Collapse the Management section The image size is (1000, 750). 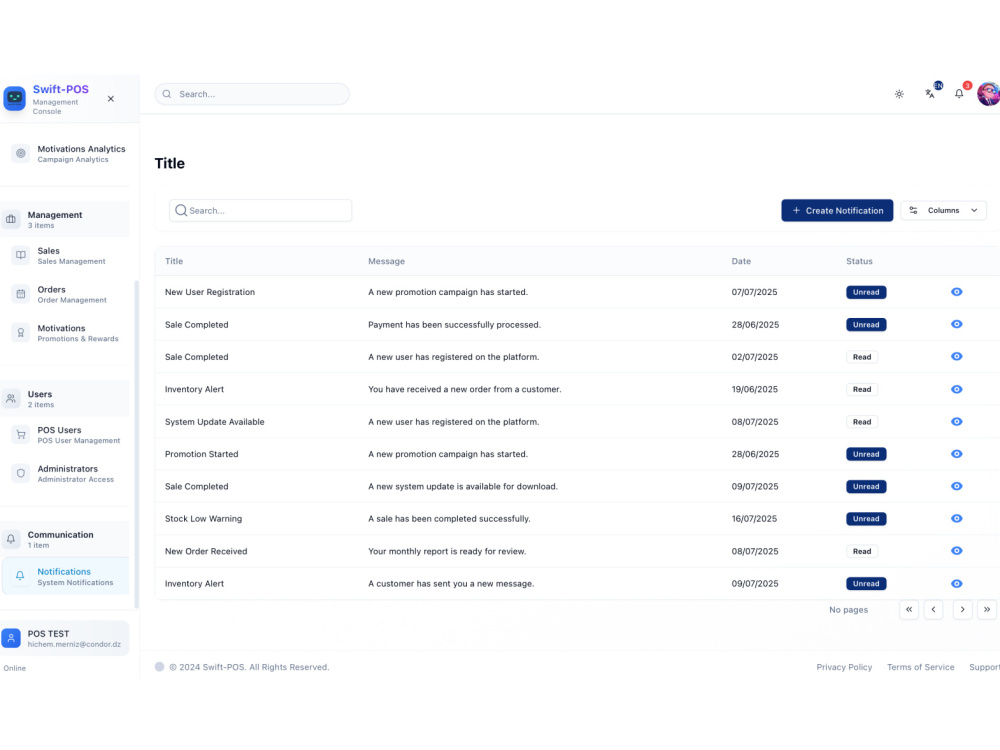[64, 219]
